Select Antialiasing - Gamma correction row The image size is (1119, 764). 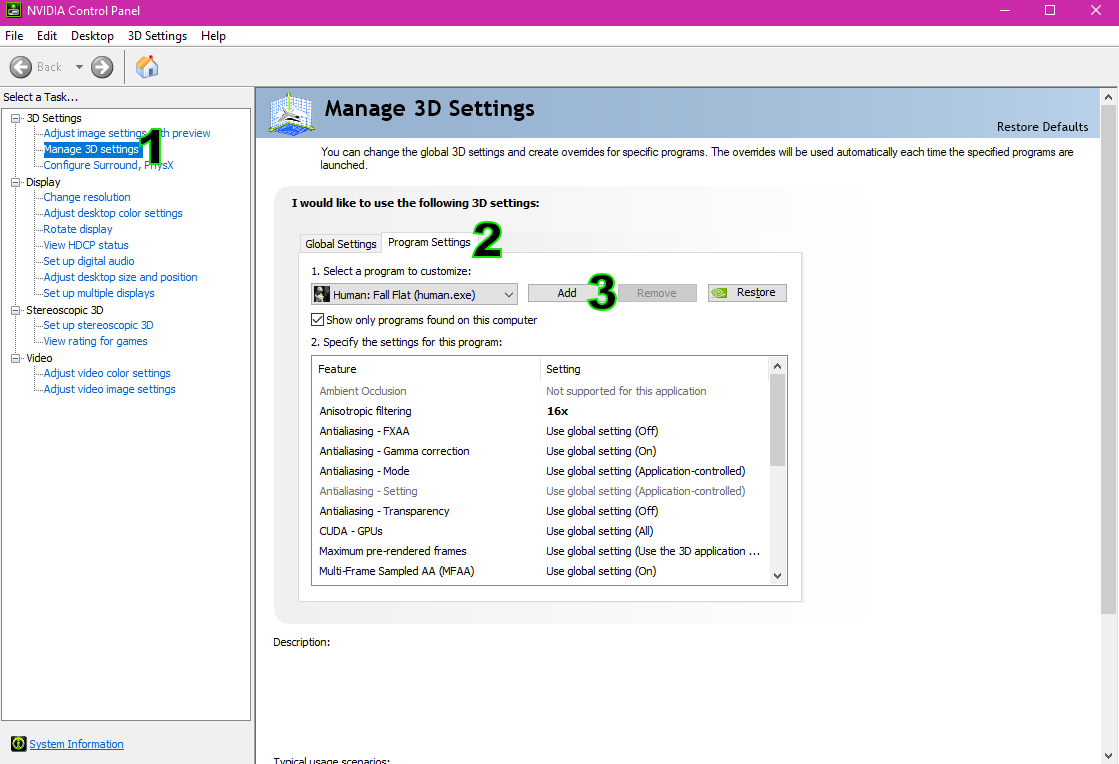(x=541, y=452)
